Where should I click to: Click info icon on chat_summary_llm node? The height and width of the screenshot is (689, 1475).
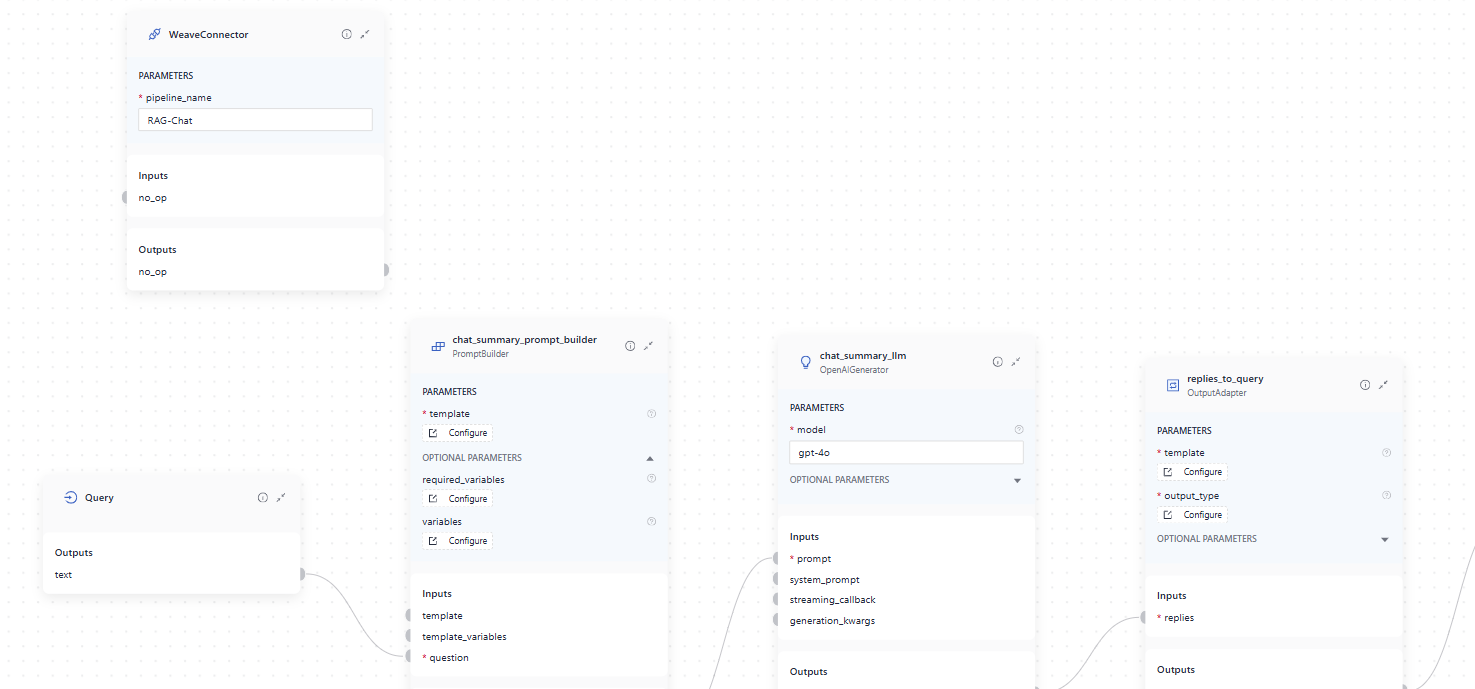pyautogui.click(x=997, y=362)
